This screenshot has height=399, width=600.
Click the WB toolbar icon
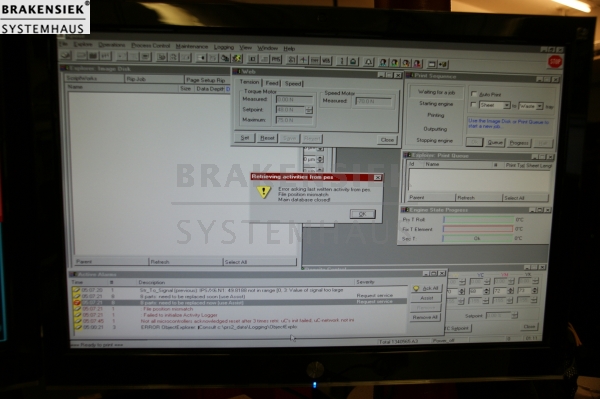[326, 60]
